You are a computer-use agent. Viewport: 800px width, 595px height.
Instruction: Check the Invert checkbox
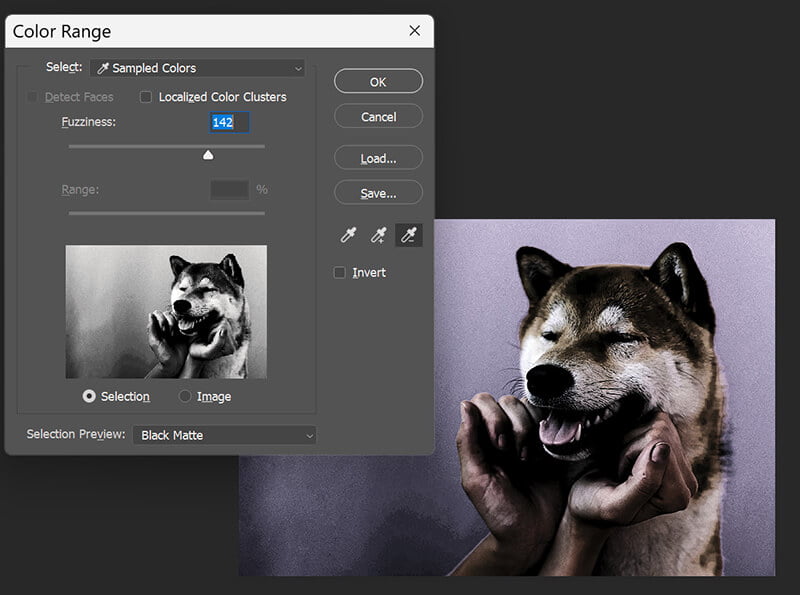pyautogui.click(x=340, y=271)
